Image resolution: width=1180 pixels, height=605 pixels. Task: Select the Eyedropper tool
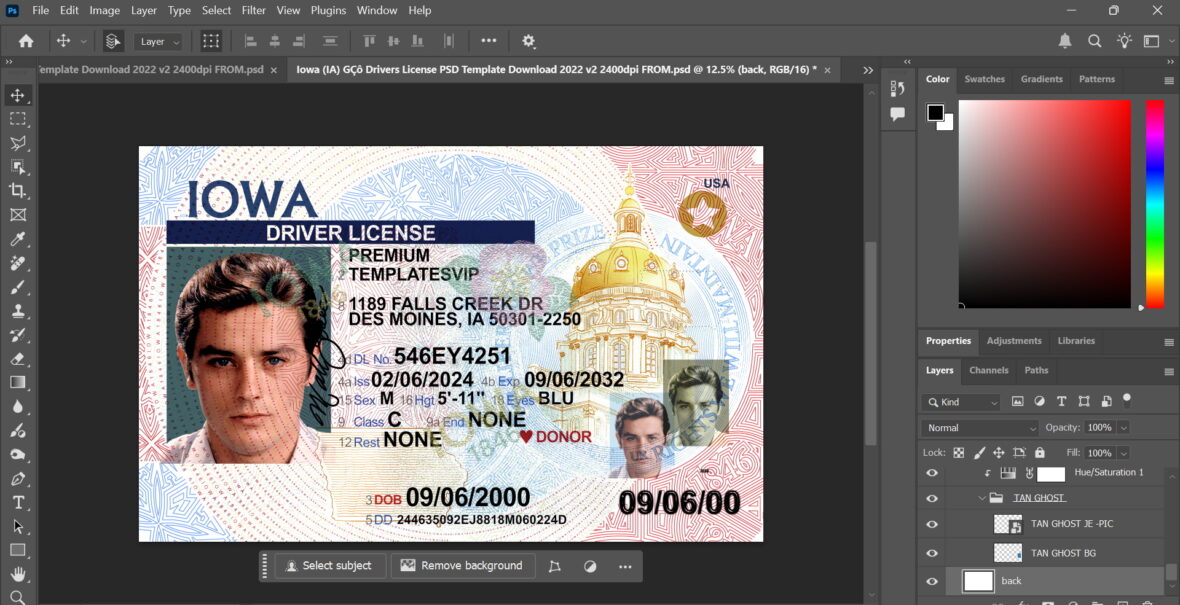pos(16,239)
